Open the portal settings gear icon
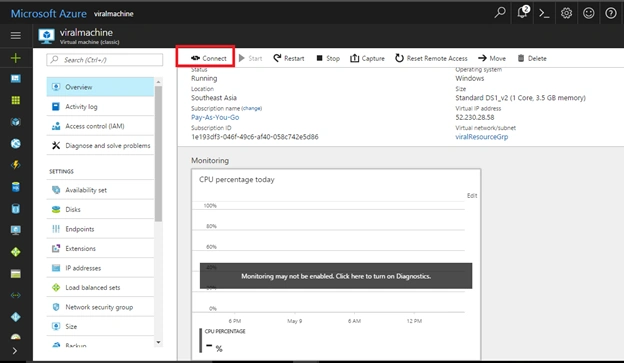Viewport: 624px width, 363px height. pos(566,13)
